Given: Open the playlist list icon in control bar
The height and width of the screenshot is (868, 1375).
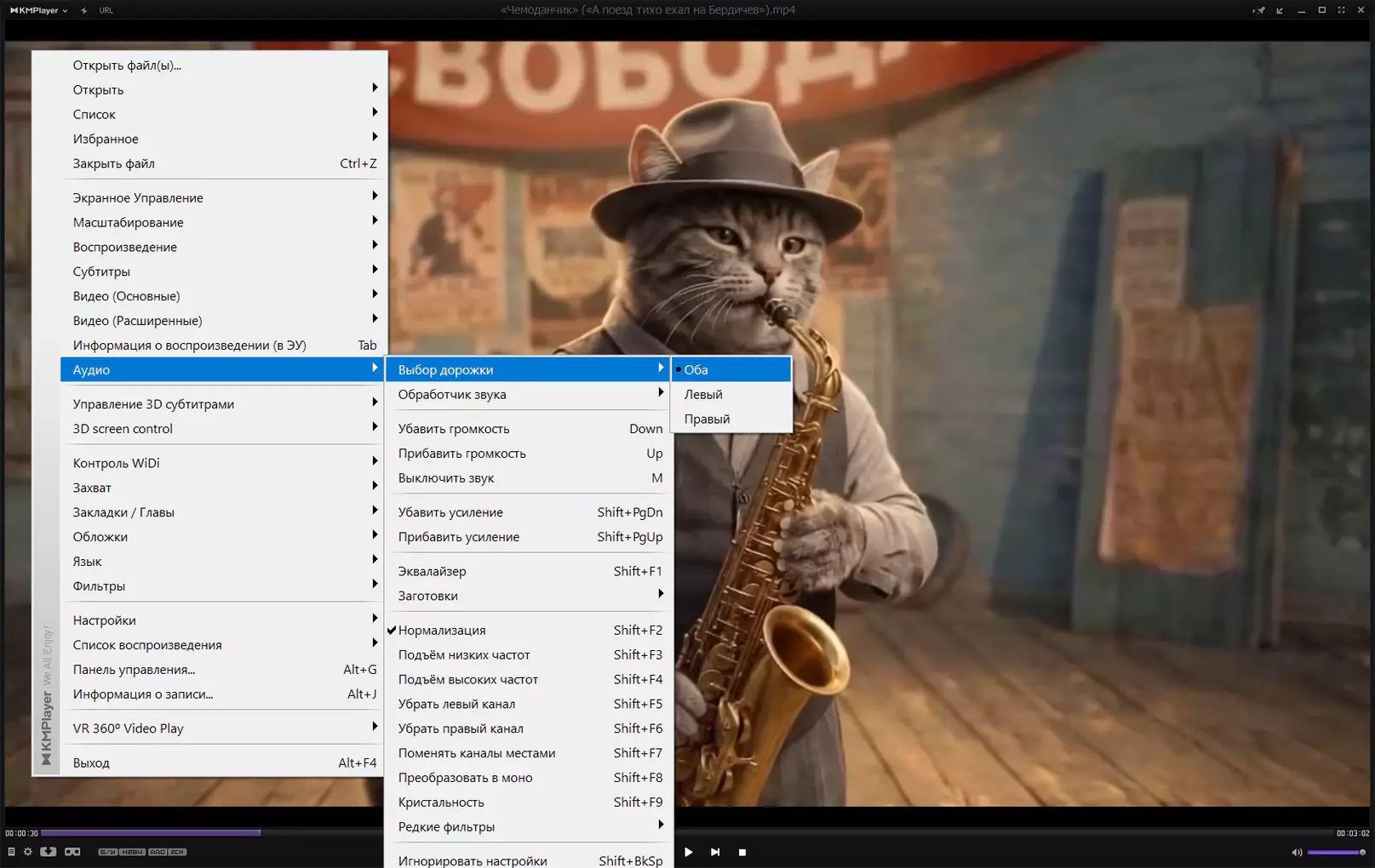Looking at the screenshot, I should coord(11,852).
